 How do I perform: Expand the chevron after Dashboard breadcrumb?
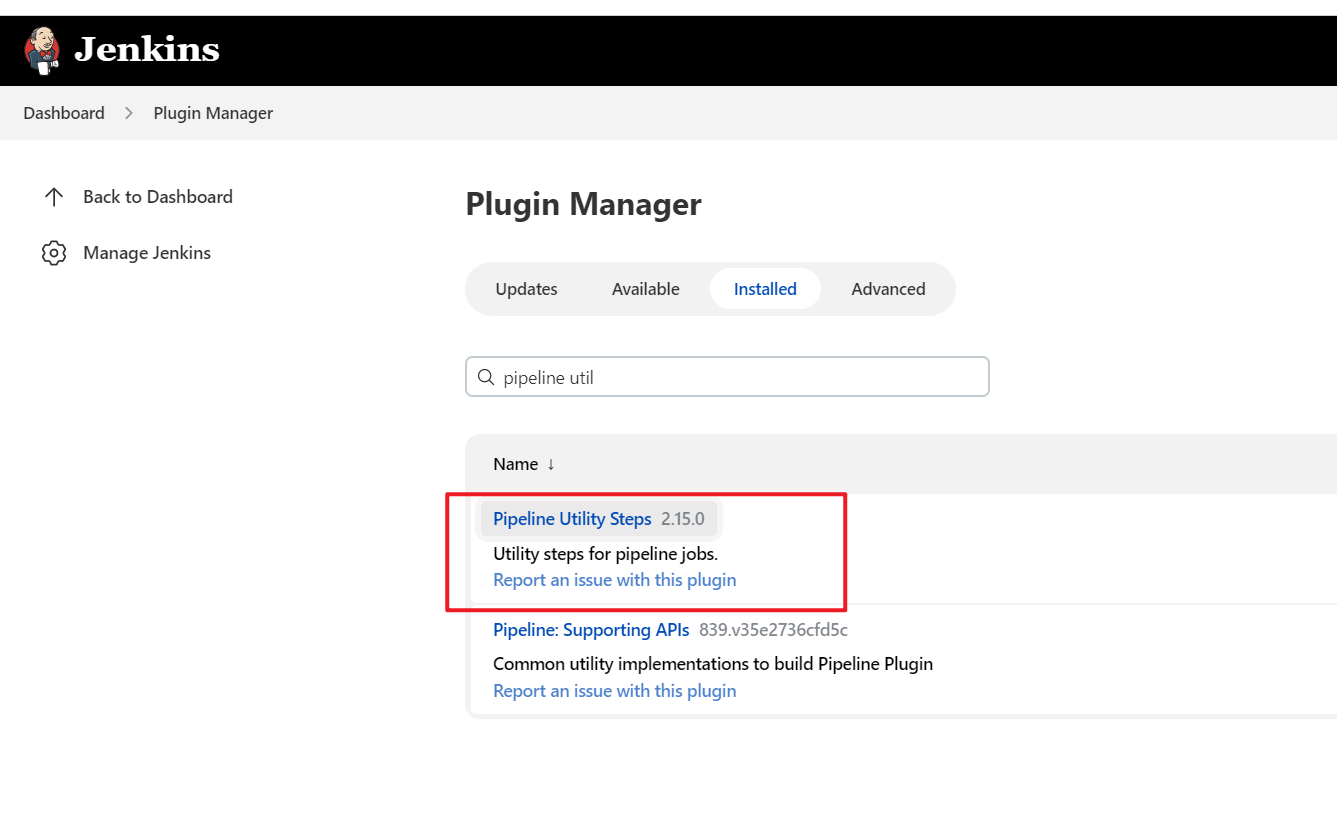click(x=129, y=113)
